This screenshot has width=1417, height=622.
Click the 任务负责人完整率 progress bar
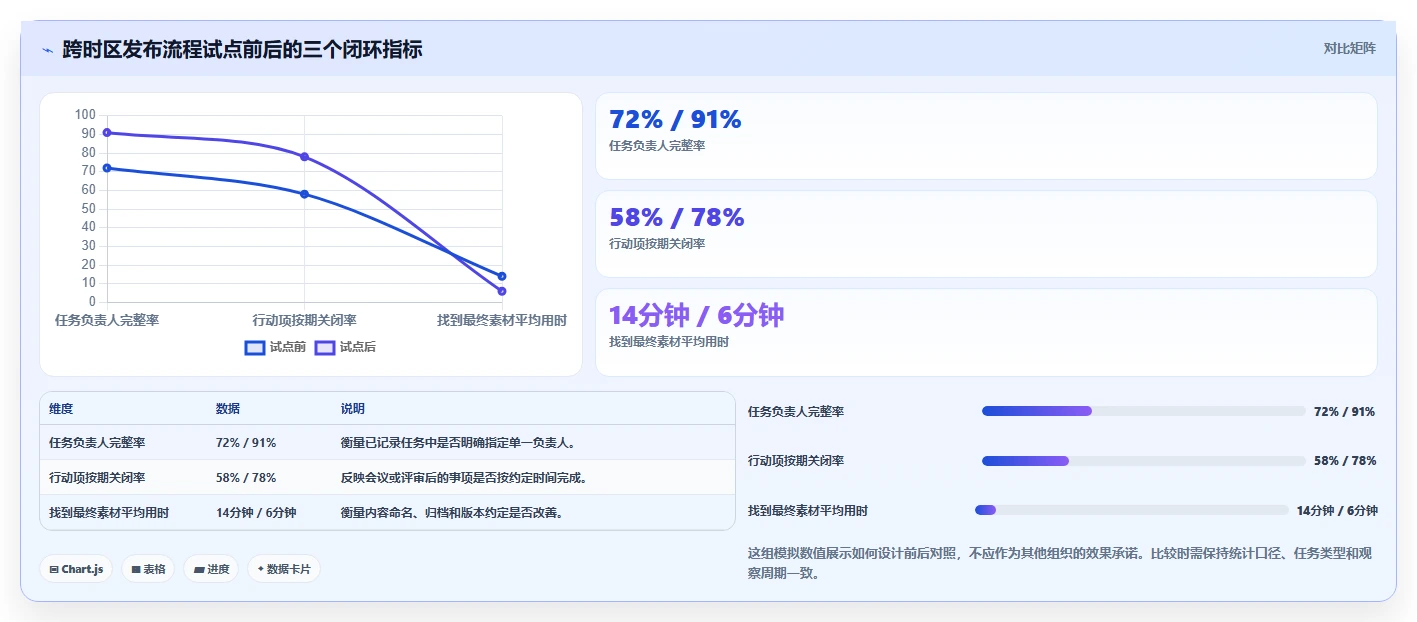pyautogui.click(x=1144, y=411)
